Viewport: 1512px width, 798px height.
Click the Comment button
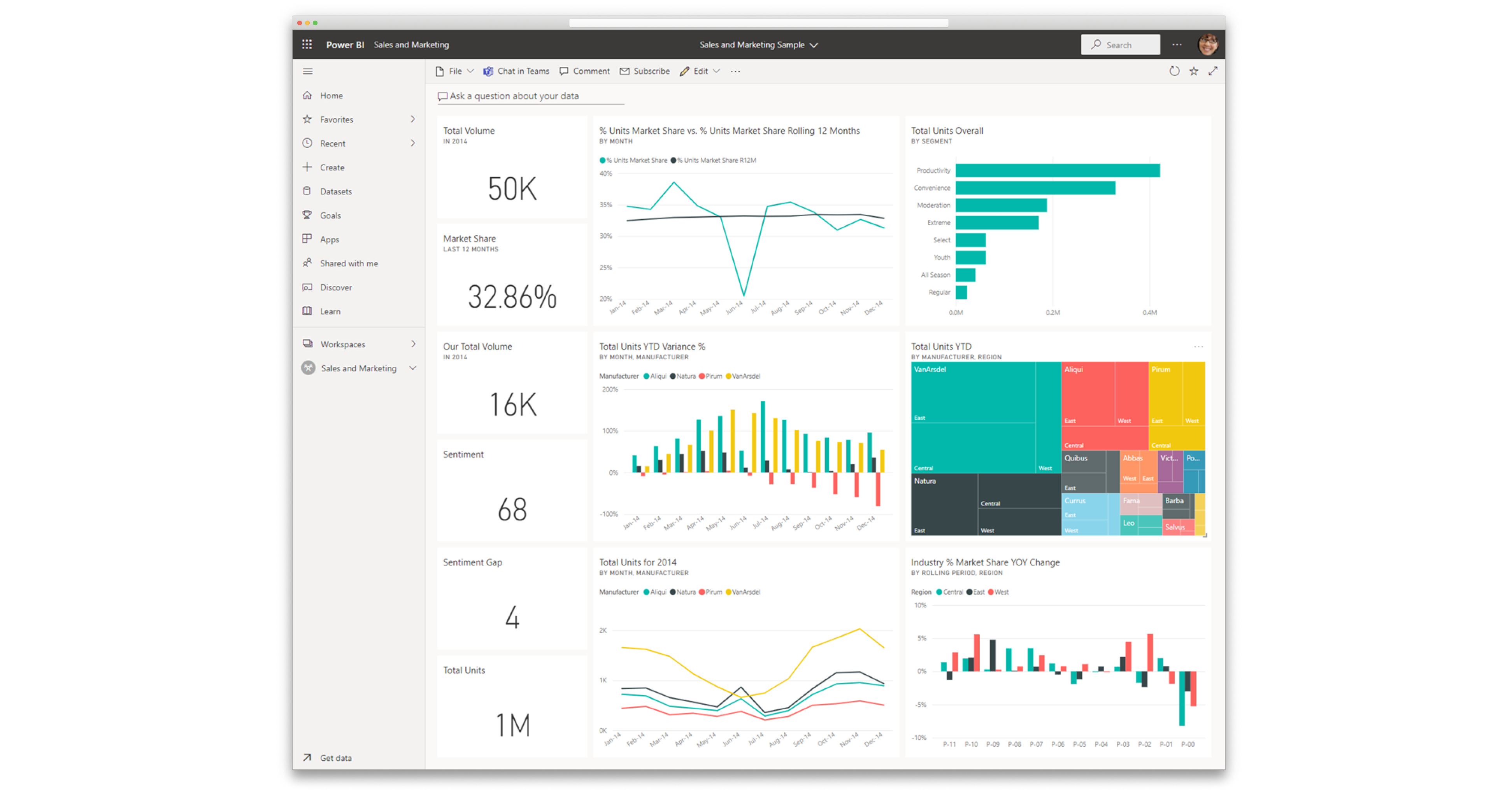585,71
